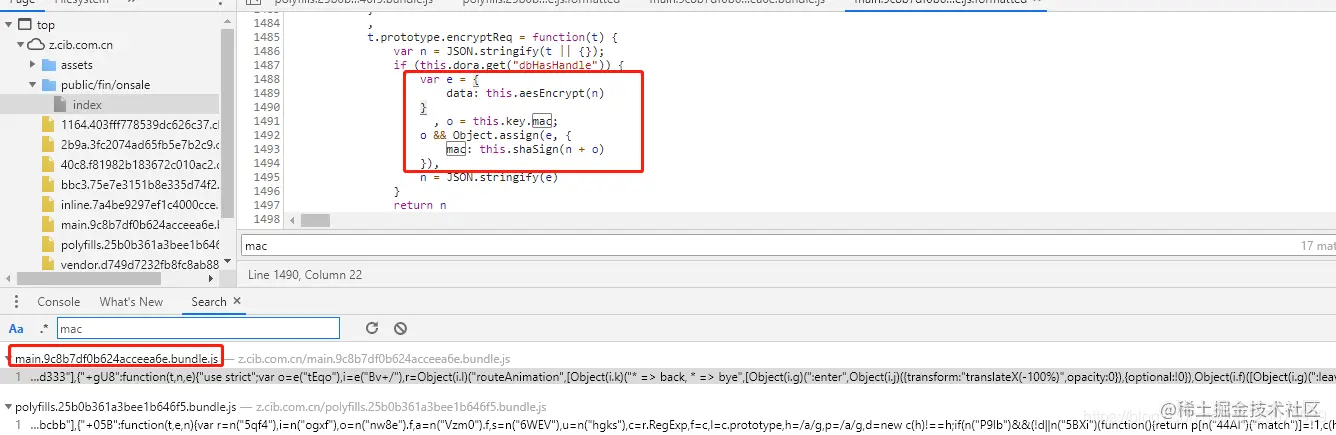The width and height of the screenshot is (1336, 435).
Task: Switch to the What's New tab
Action: (x=131, y=302)
